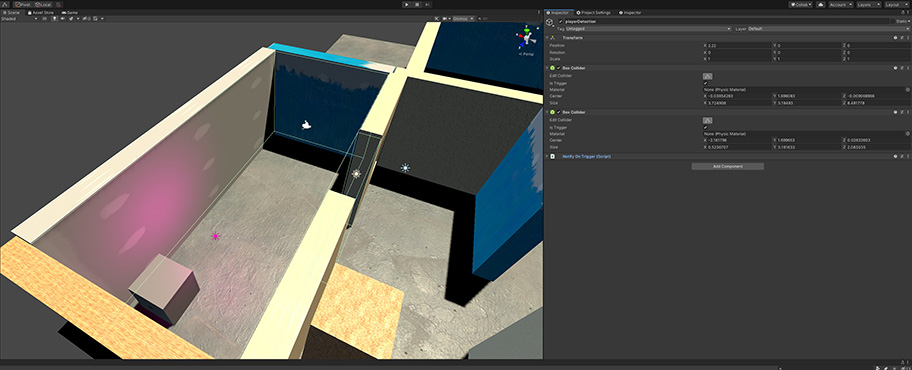The height and width of the screenshot is (370, 912).
Task: Collapse the first Box Collider component
Action: point(547,68)
